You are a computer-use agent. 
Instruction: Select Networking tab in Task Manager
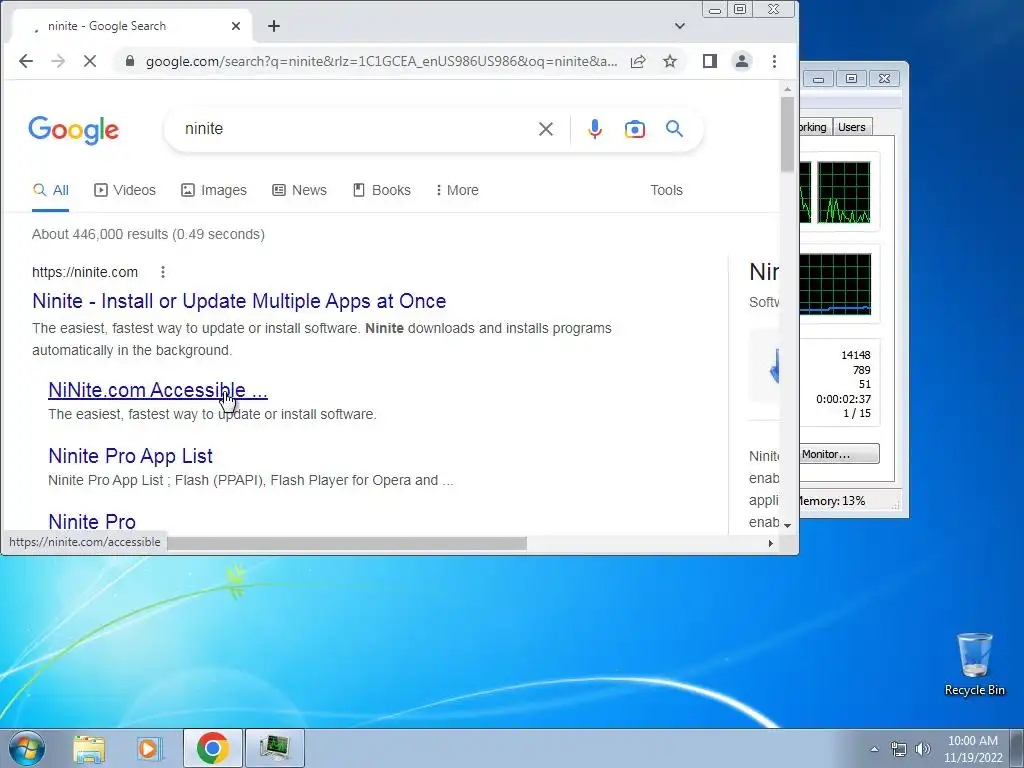pyautogui.click(x=814, y=127)
